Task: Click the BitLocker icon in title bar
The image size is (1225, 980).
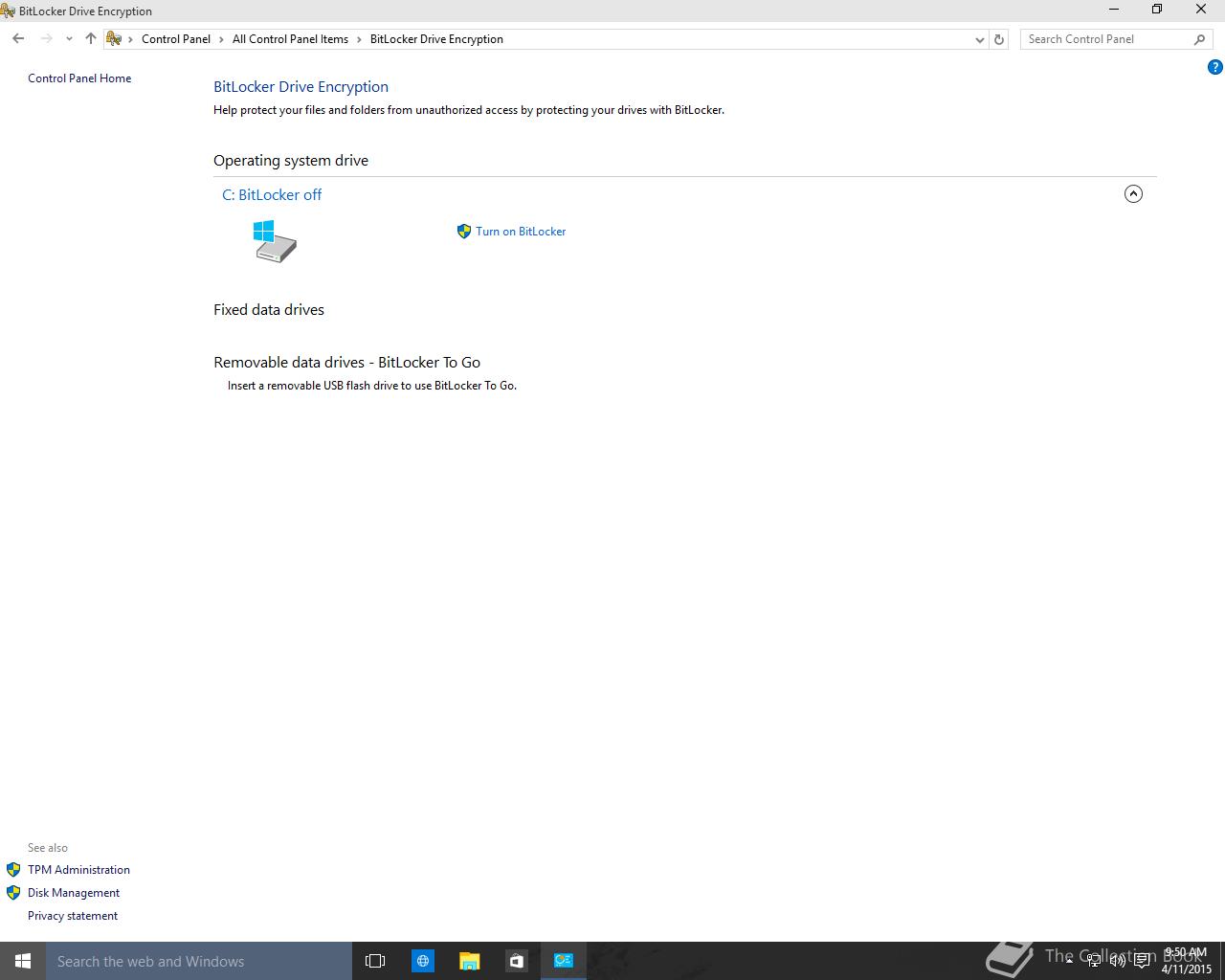Action: [x=8, y=11]
